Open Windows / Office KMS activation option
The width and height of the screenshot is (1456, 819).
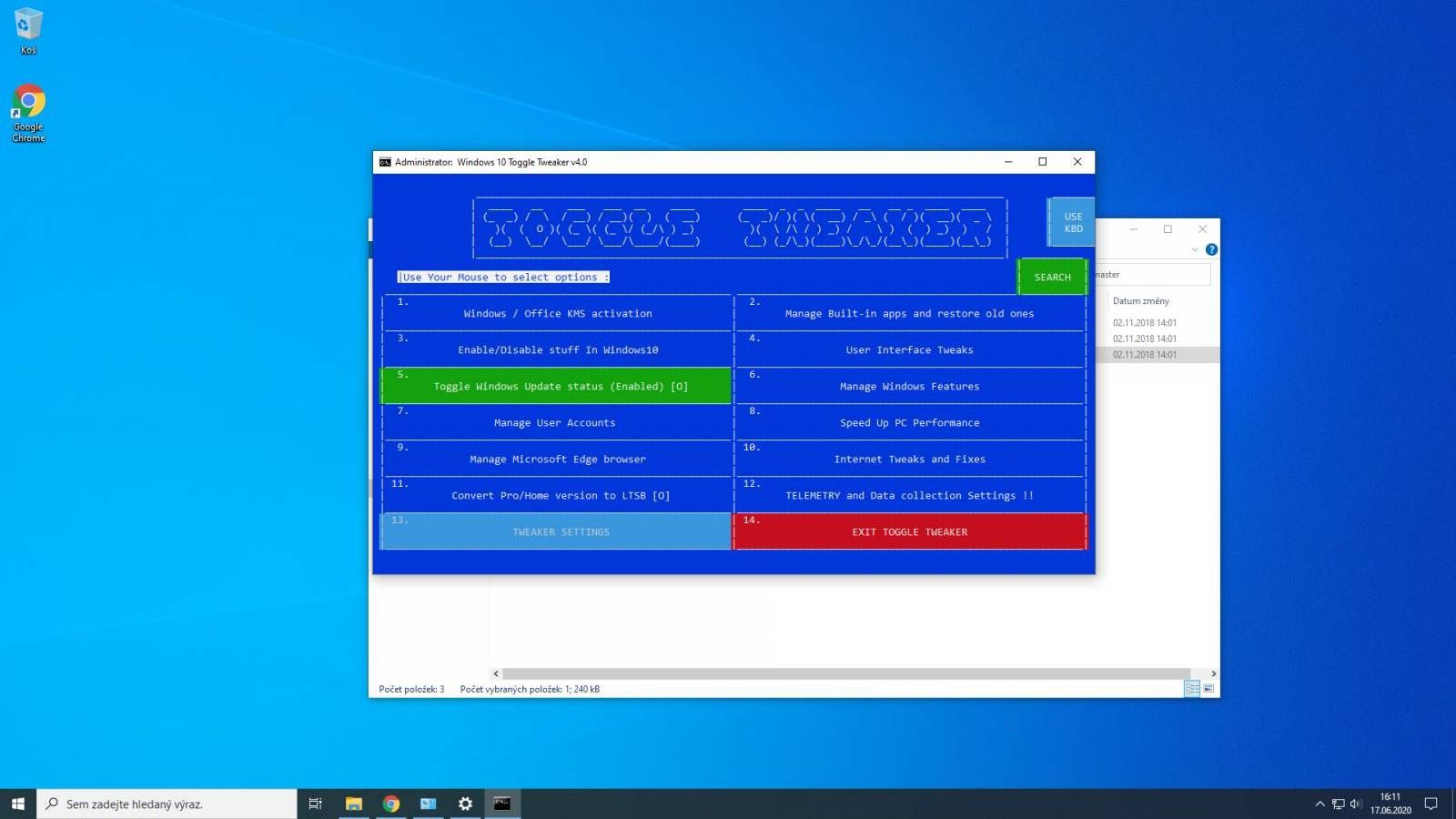click(x=557, y=313)
